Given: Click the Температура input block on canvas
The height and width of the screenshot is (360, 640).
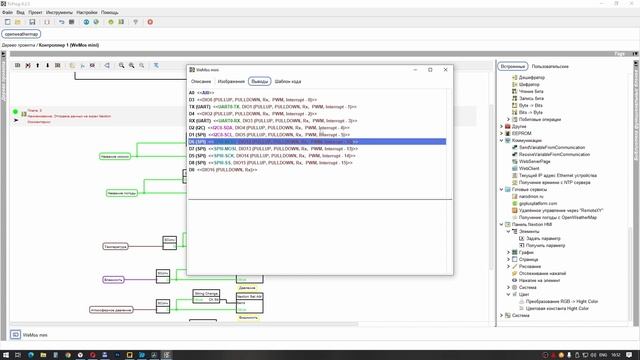Looking at the screenshot, I should point(116,247).
